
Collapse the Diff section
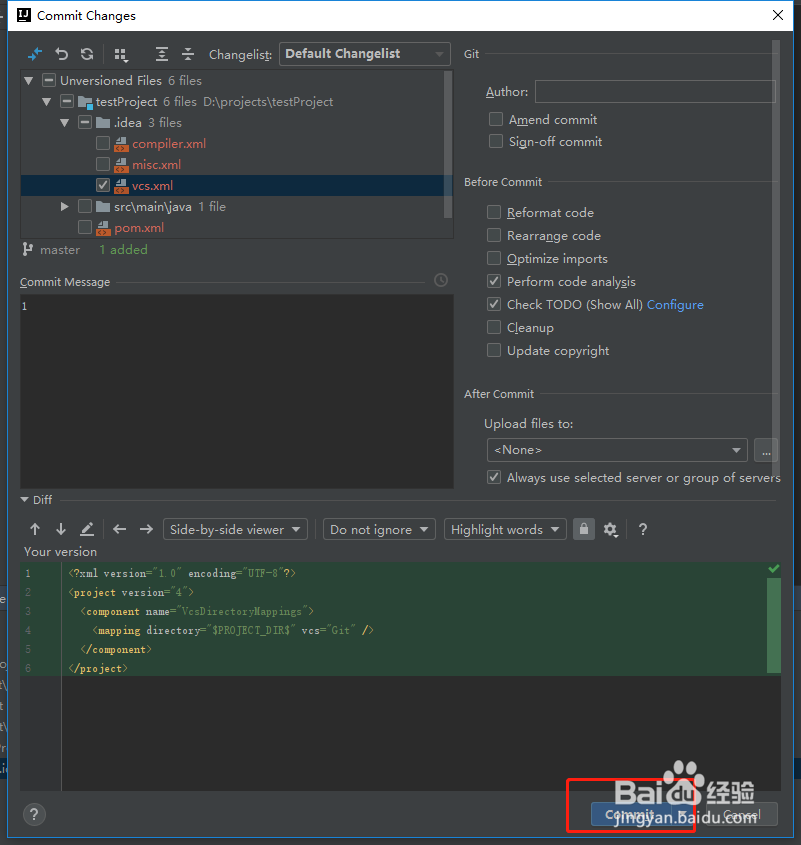24,500
